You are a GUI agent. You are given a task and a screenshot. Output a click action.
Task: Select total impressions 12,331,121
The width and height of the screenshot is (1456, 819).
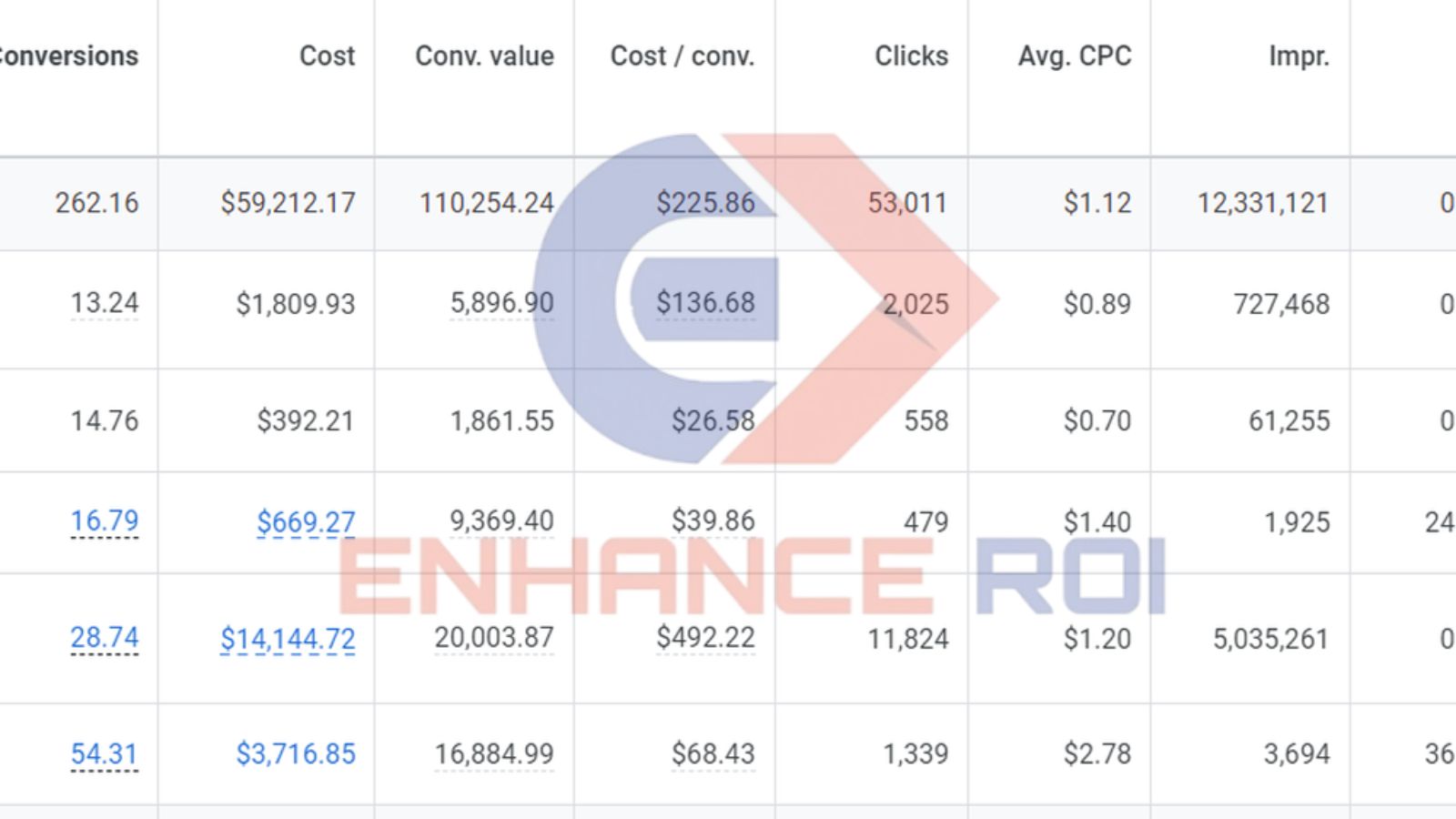(1263, 203)
